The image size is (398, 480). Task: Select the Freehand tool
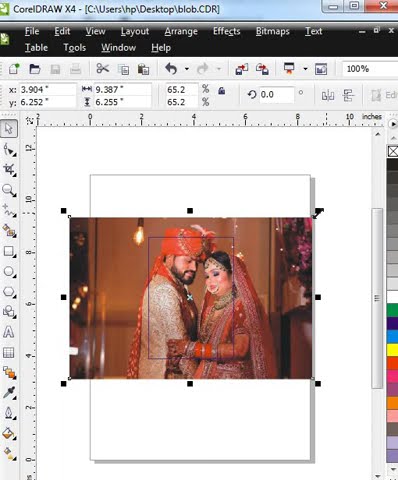(9, 210)
